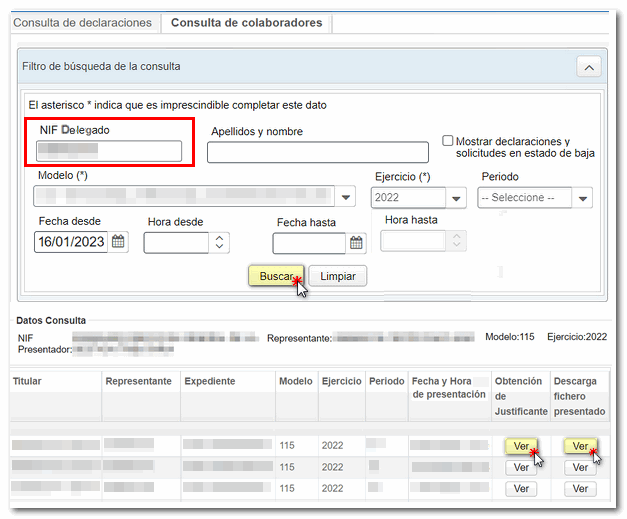View justificante for second row

(520, 467)
